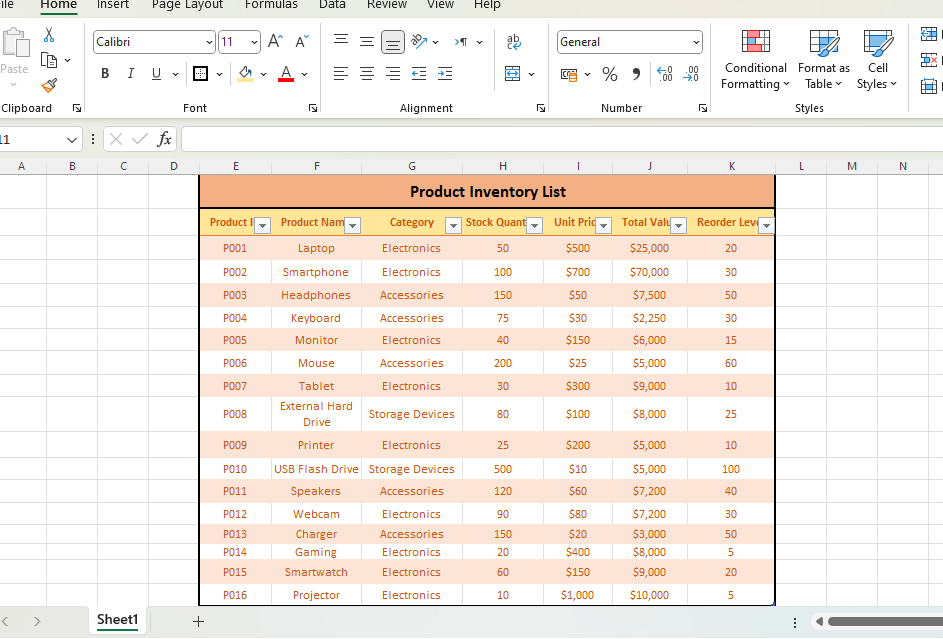Toggle Italic formatting
943x639 pixels.
[131, 74]
